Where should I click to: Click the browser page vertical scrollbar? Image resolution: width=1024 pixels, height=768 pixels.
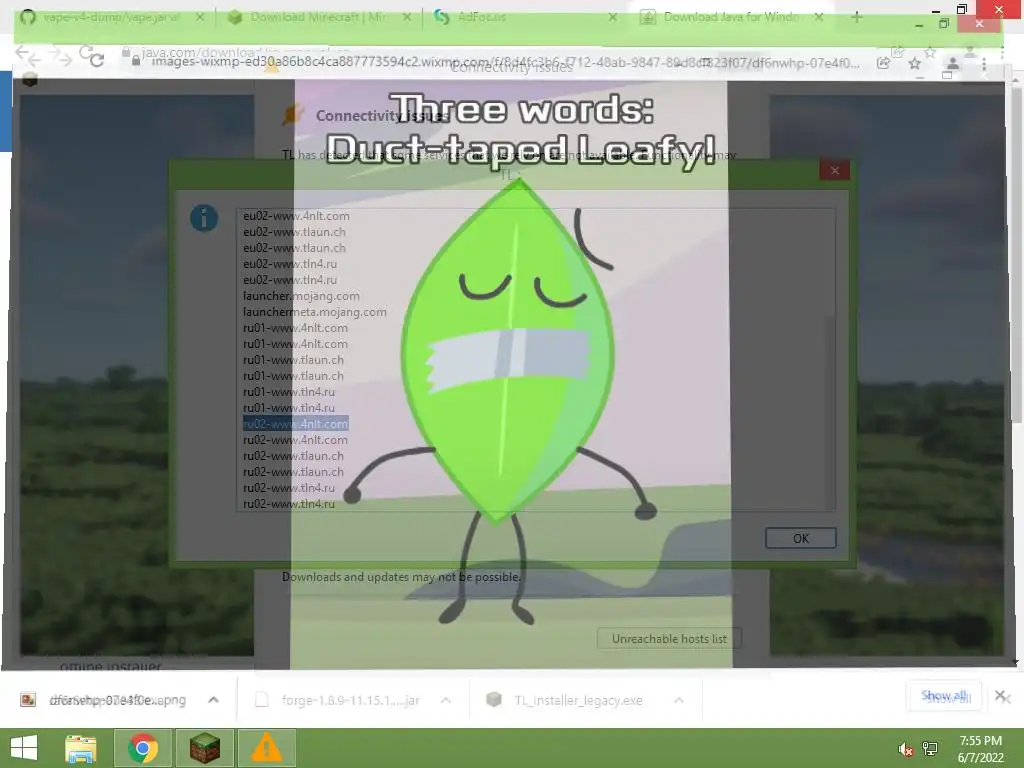(1014, 255)
